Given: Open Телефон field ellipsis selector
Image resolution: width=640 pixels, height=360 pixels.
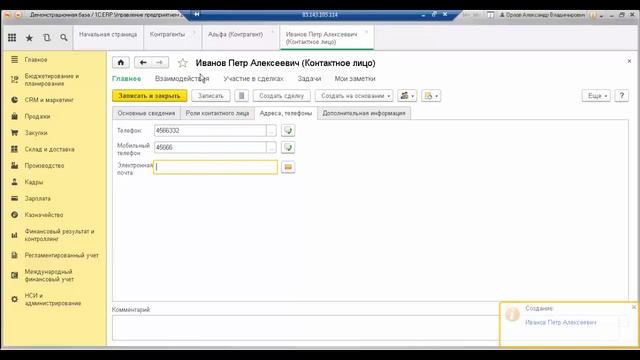Looking at the screenshot, I should (x=271, y=131).
